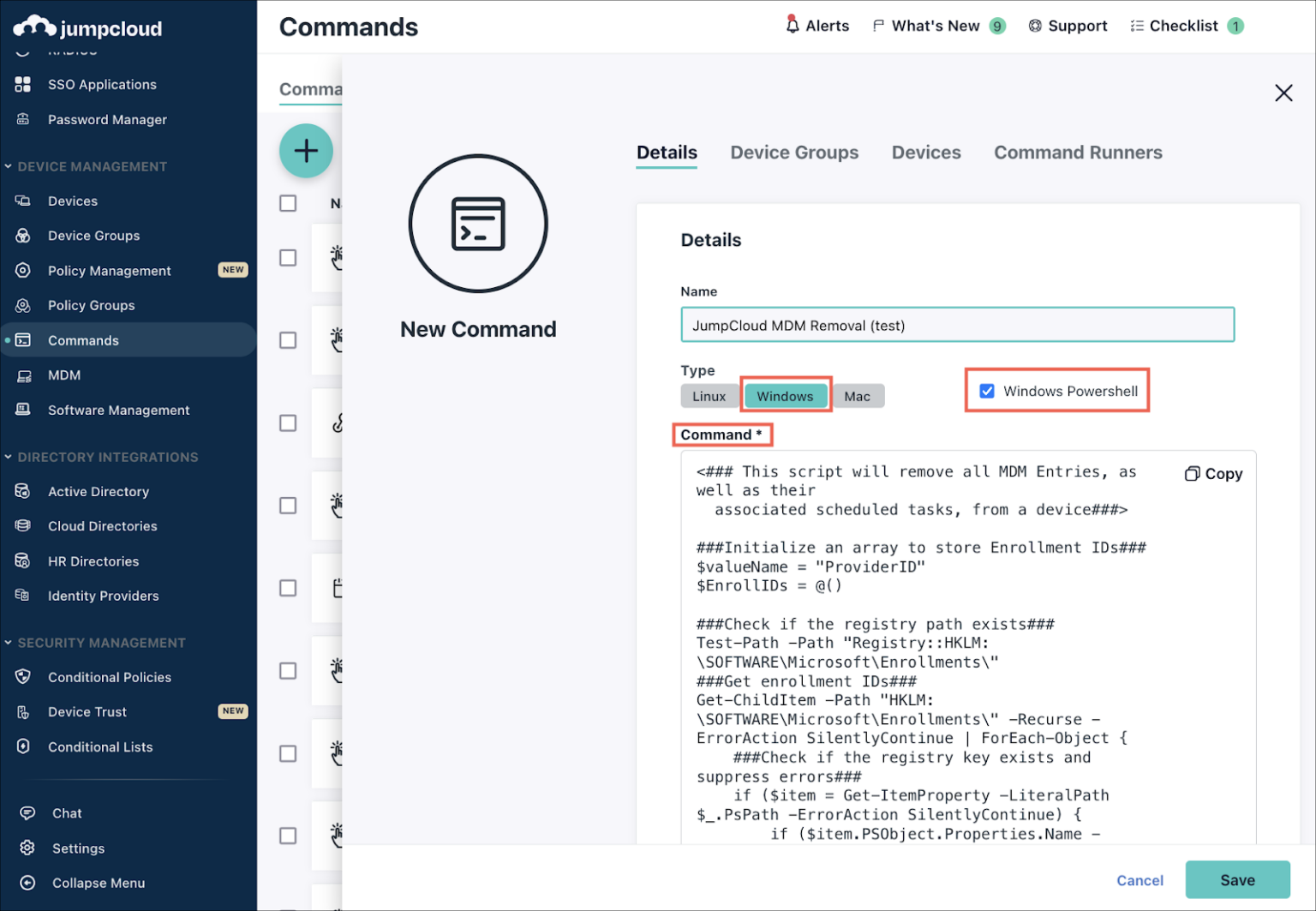The width and height of the screenshot is (1316, 911).
Task: Open the Chat sidebar item
Action: 66,812
